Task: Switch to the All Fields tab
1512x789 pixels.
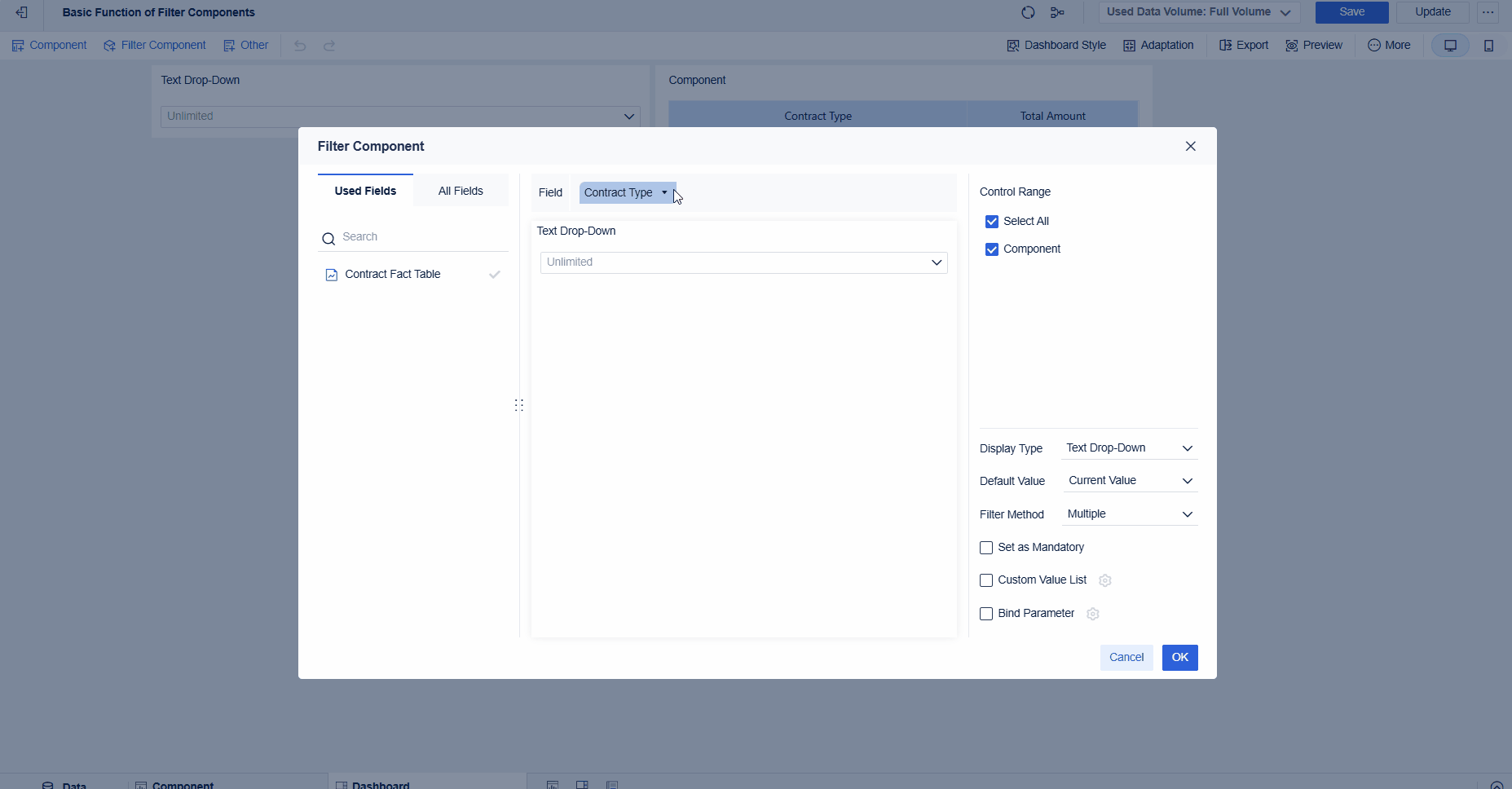Action: pos(460,190)
